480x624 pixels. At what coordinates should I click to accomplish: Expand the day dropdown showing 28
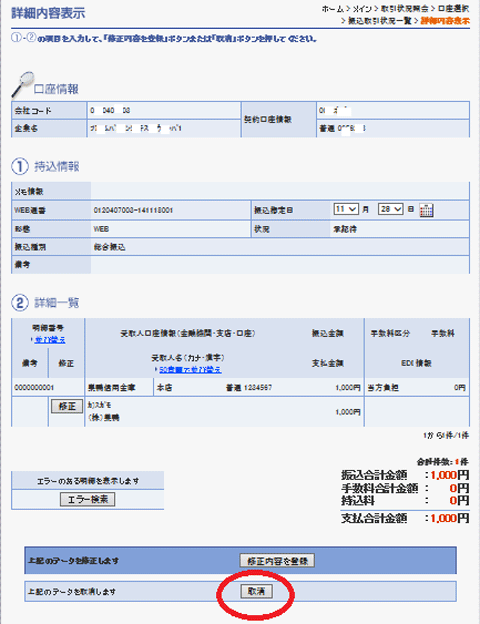pyautogui.click(x=390, y=209)
